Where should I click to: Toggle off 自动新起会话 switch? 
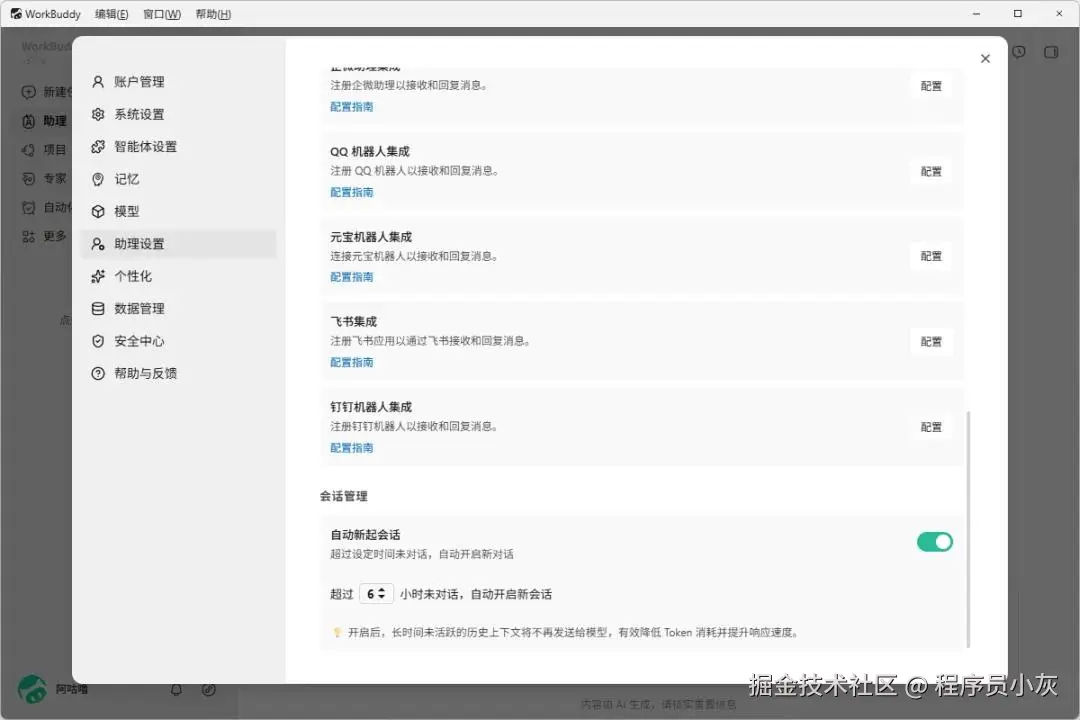pos(935,542)
